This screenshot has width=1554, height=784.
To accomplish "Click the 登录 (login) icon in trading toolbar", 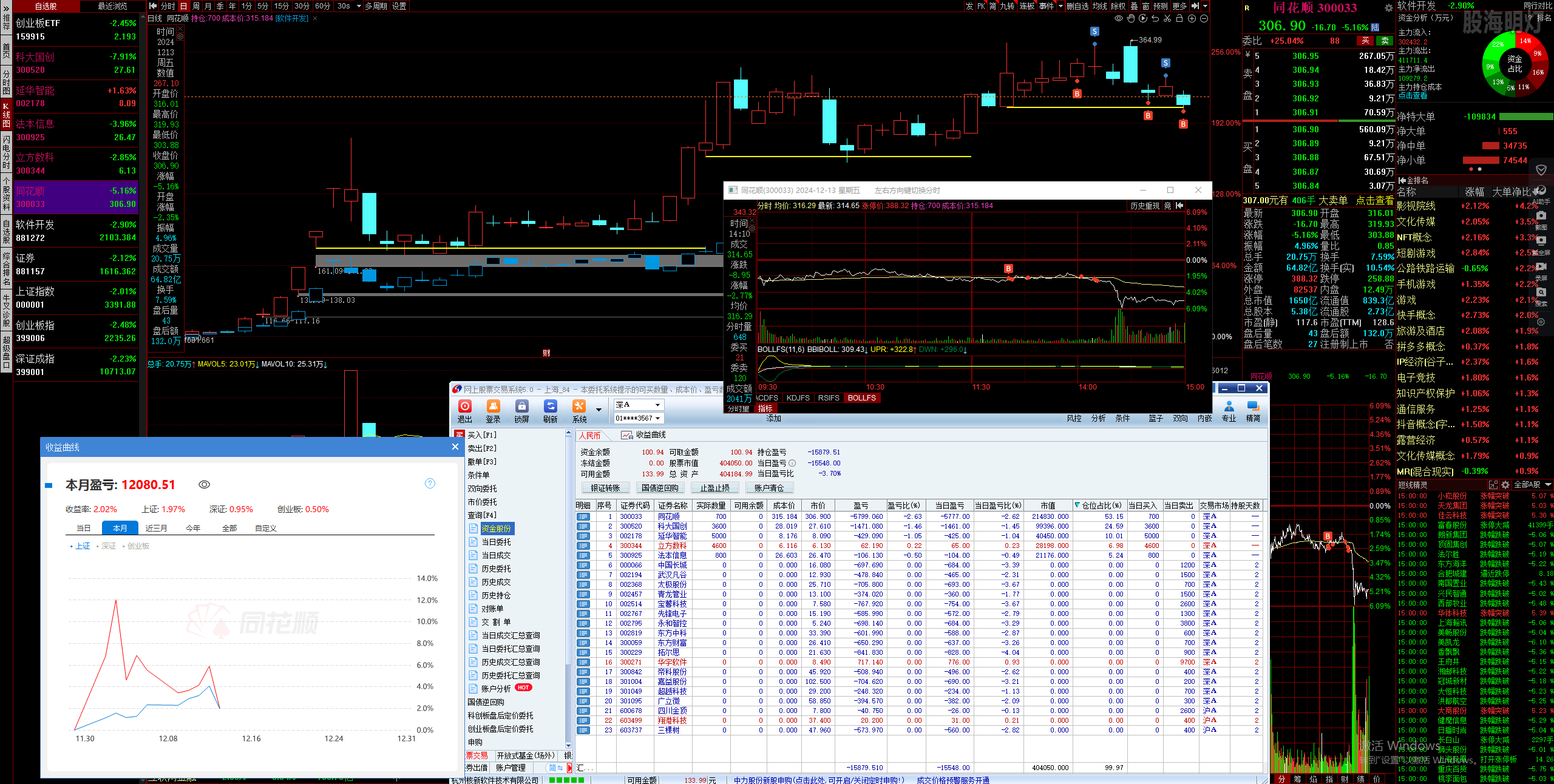I will [494, 406].
